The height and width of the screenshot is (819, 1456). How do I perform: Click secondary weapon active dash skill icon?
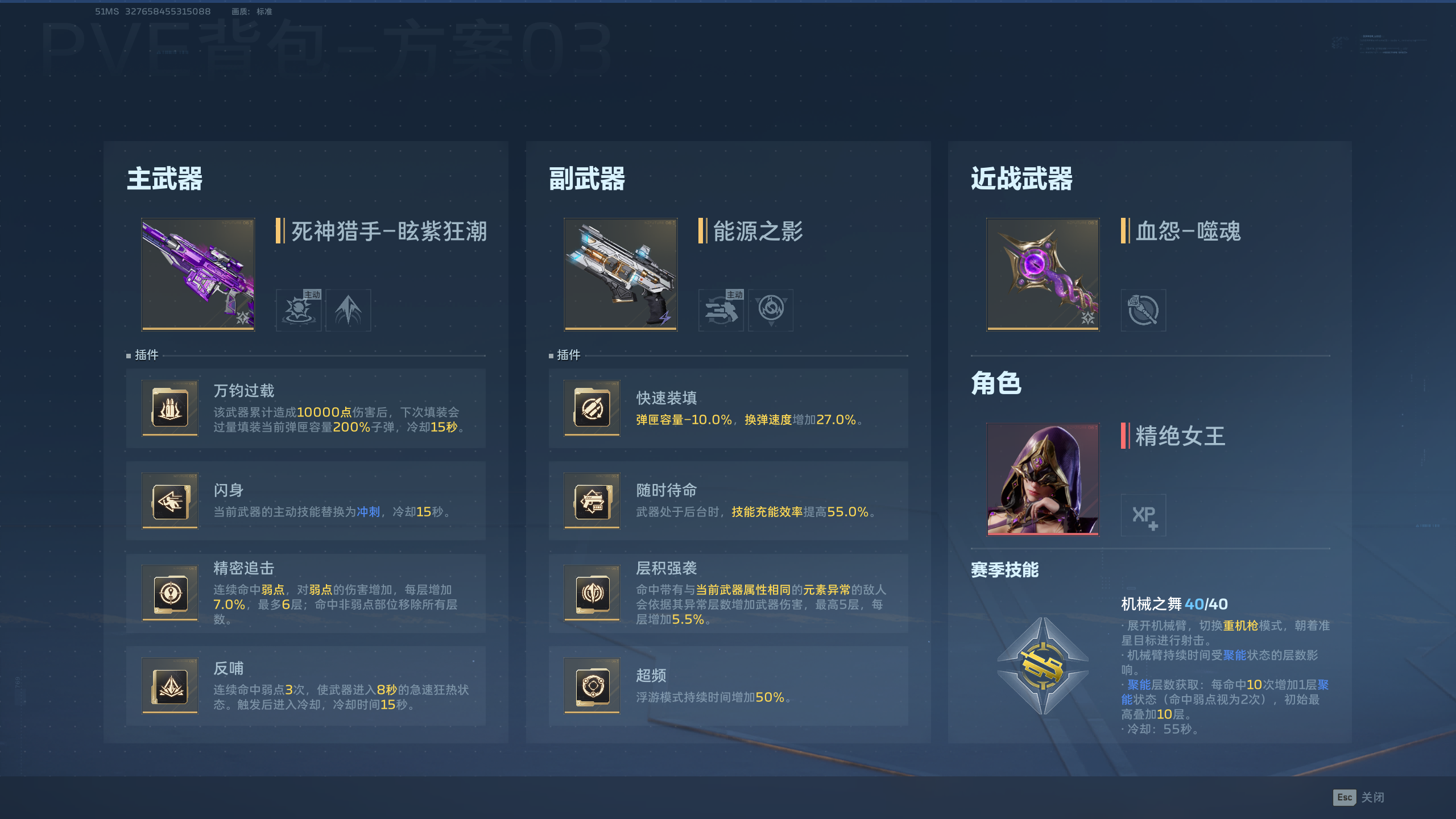pos(721,310)
